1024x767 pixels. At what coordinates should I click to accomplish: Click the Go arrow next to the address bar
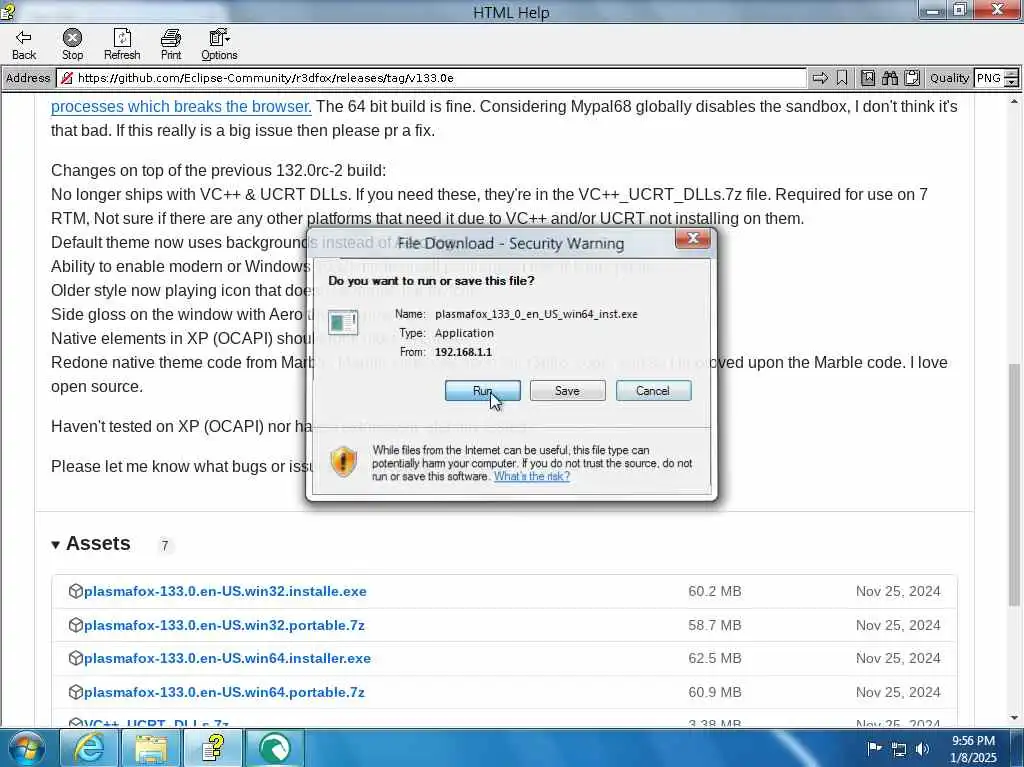pyautogui.click(x=820, y=78)
